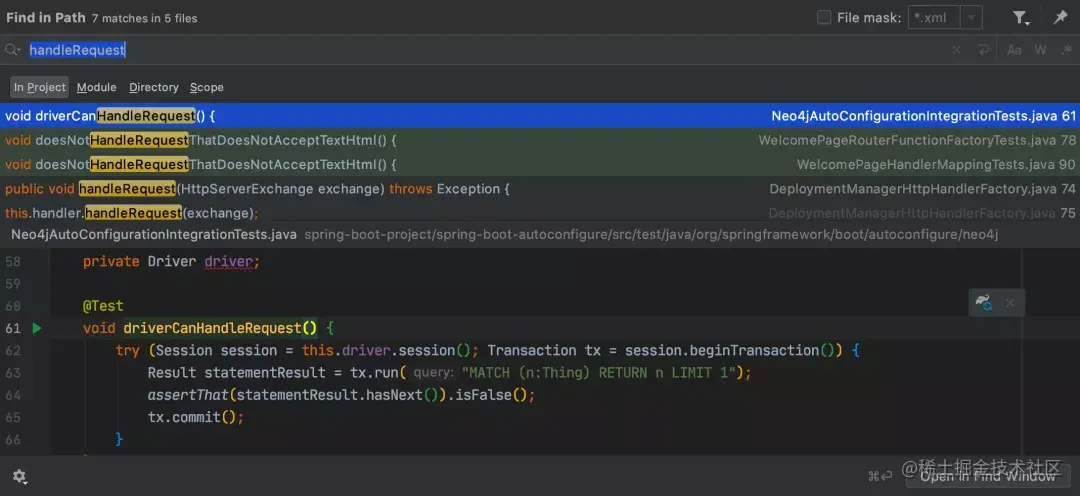
Task: Click the reader mode icon in preview
Action: 983,302
